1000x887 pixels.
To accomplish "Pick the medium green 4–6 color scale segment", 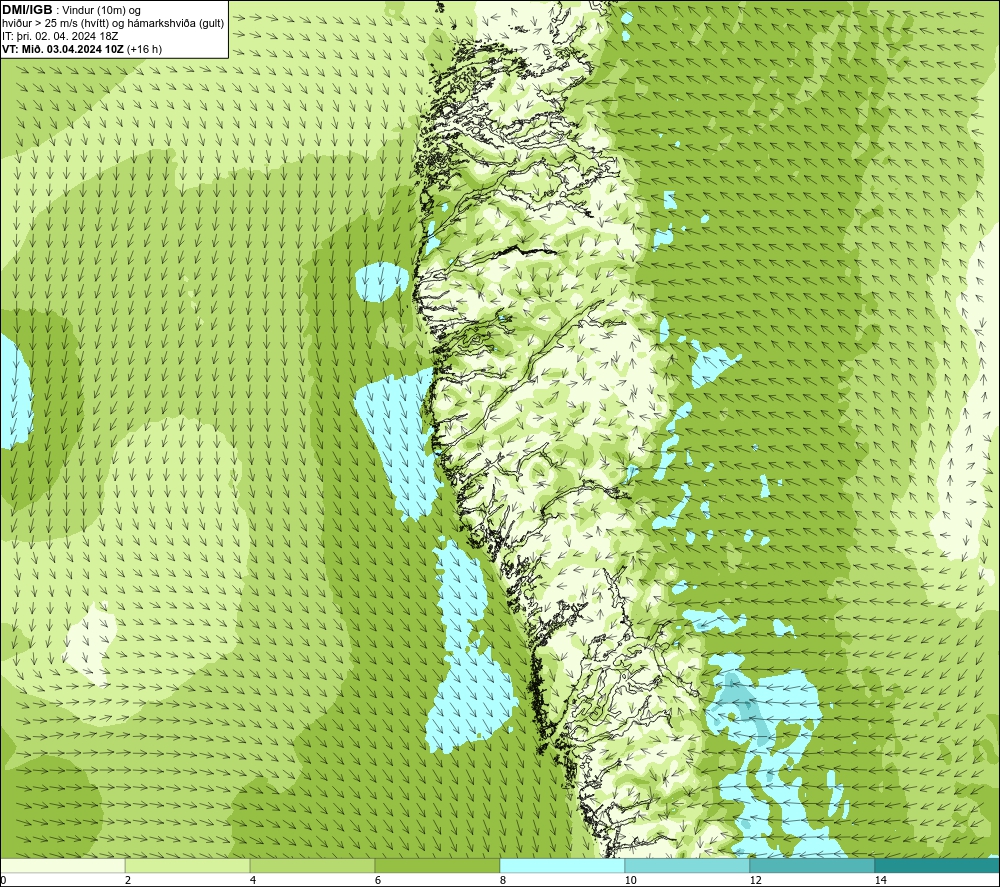I will click(312, 865).
